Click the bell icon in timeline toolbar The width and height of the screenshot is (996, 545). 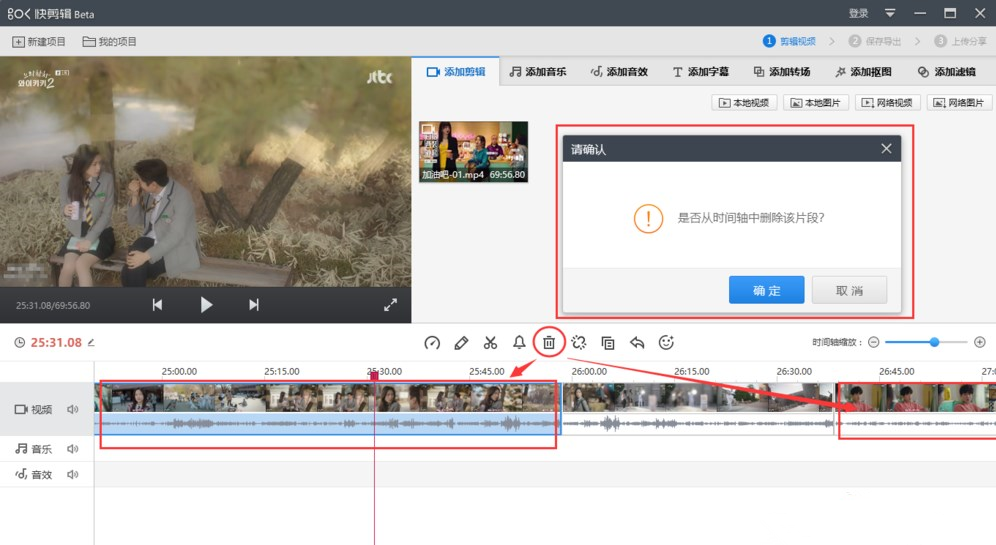519,342
